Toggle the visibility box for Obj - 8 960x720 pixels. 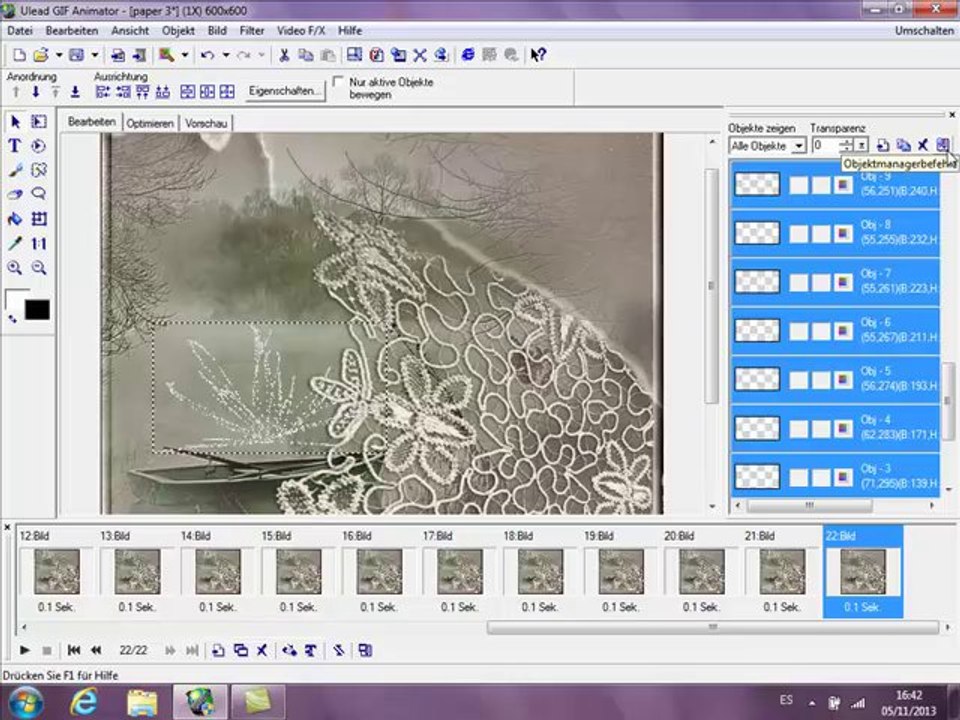pos(799,234)
